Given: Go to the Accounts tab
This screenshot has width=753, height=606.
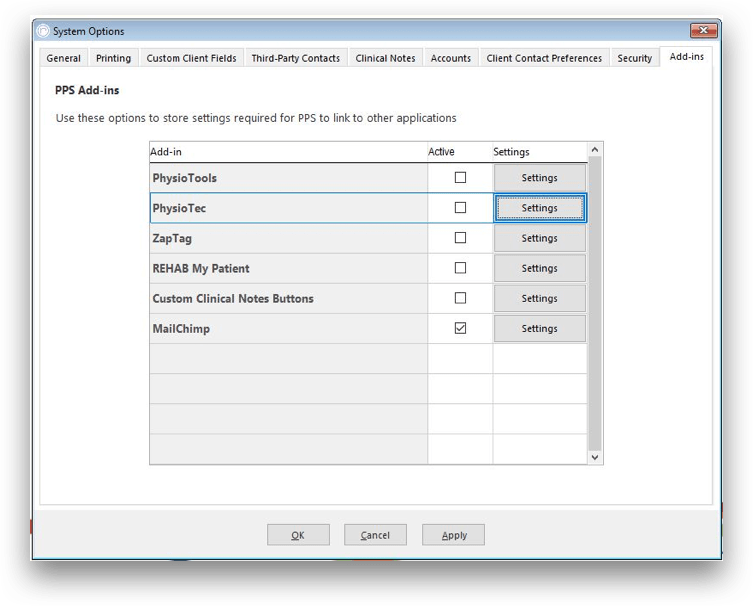Looking at the screenshot, I should click(450, 58).
